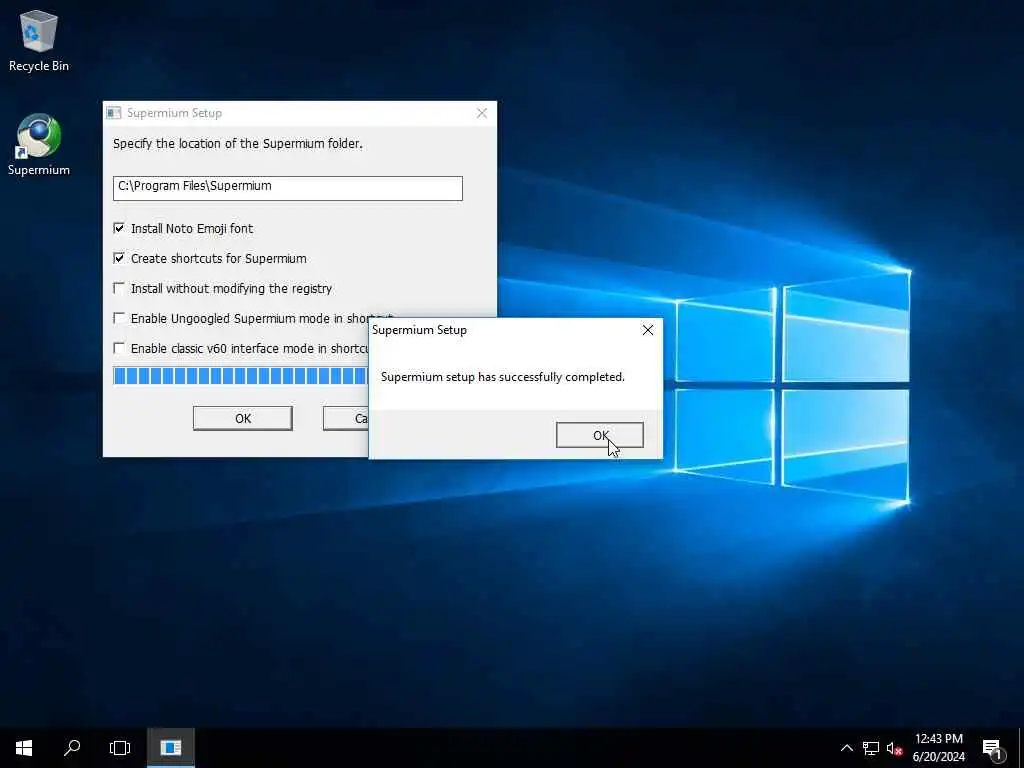
Task: Enable Install without modifying the registry
Action: click(119, 288)
